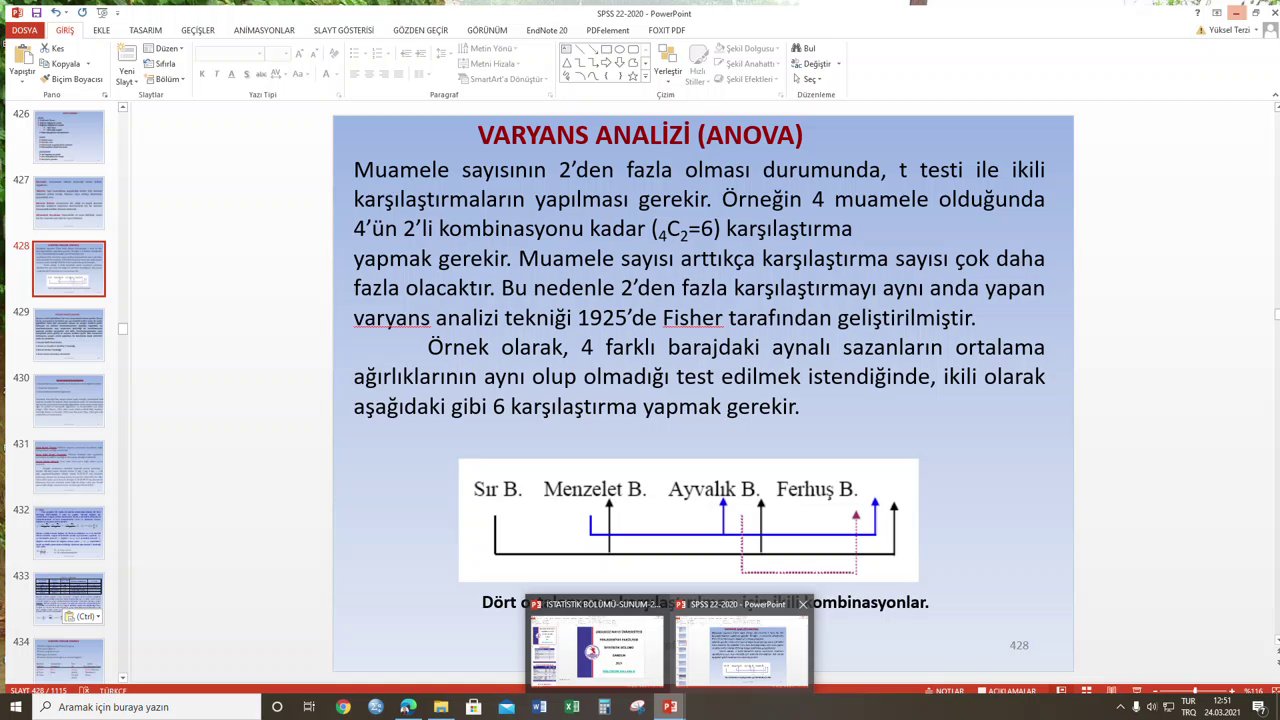Image resolution: width=1280 pixels, height=720 pixels.
Task: Click the Chrome icon in Windows taskbar
Action: [x=343, y=707]
